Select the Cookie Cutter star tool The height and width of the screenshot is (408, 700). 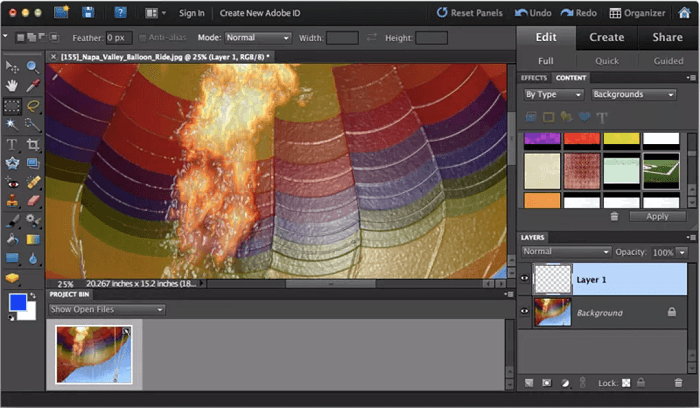[12, 163]
